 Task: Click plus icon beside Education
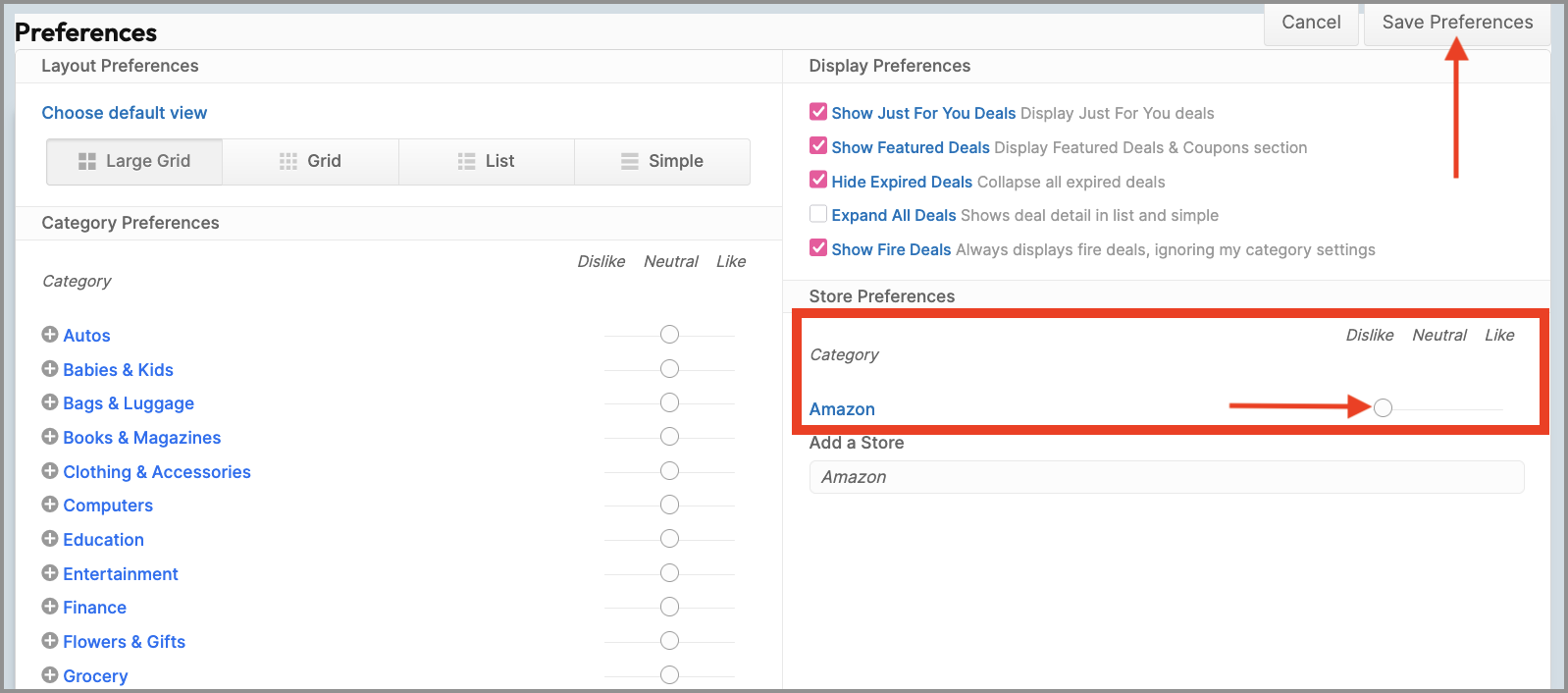(x=50, y=539)
